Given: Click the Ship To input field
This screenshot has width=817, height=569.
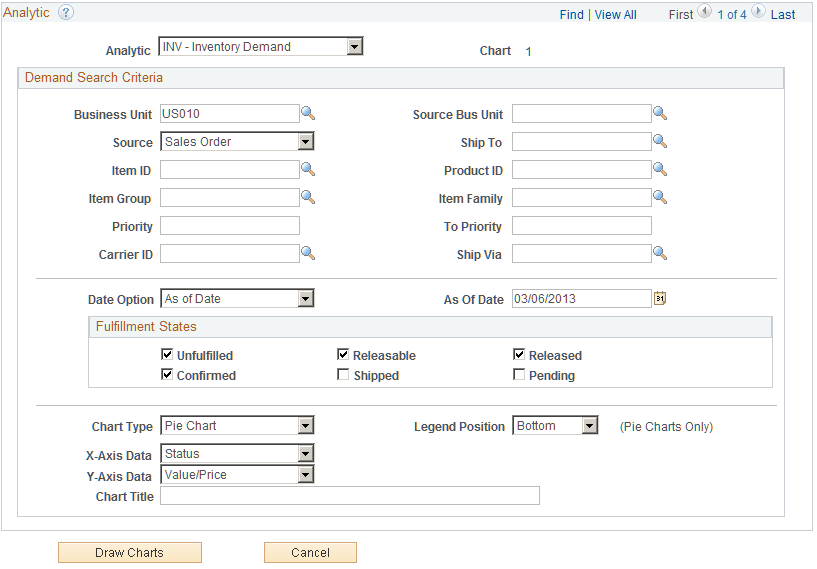Looking at the screenshot, I should [x=581, y=142].
